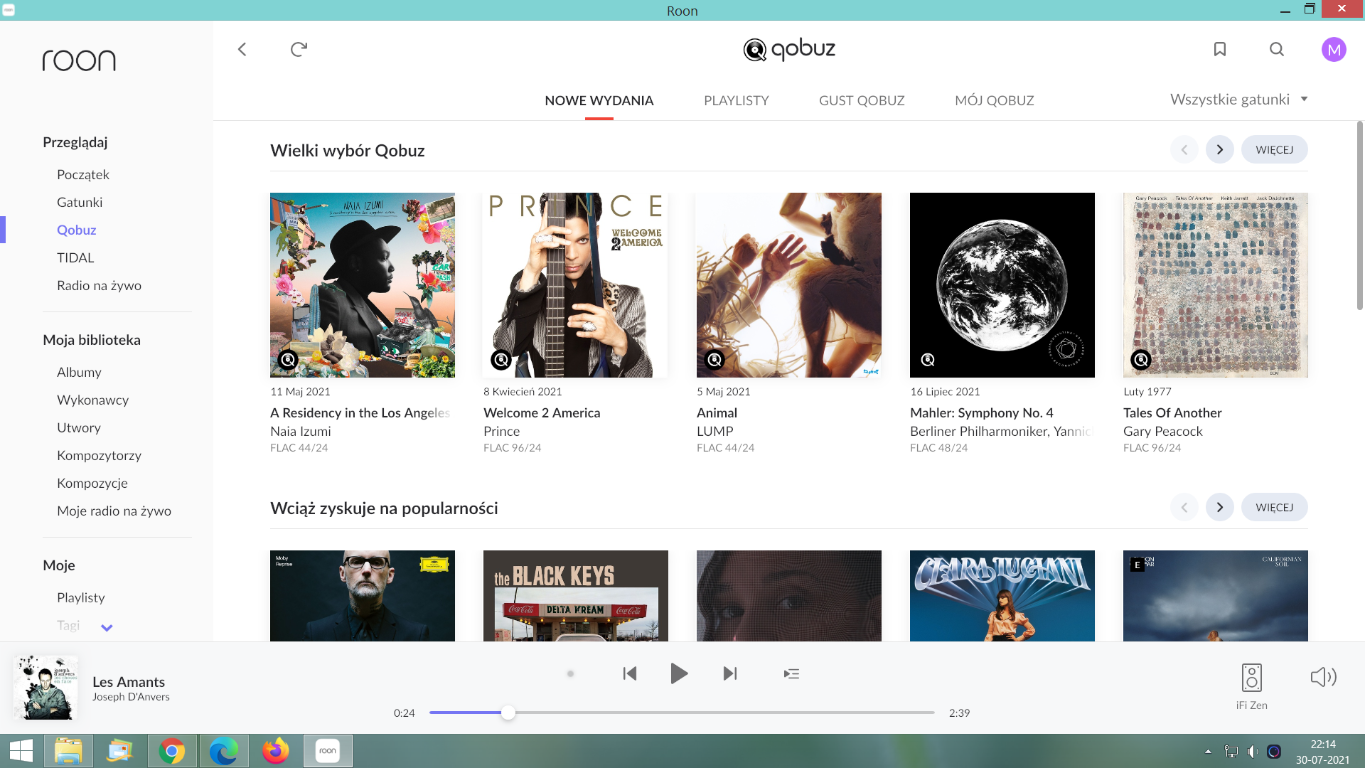Select Gatunki in the sidebar
Screen dimensions: 1365x768
click(80, 202)
